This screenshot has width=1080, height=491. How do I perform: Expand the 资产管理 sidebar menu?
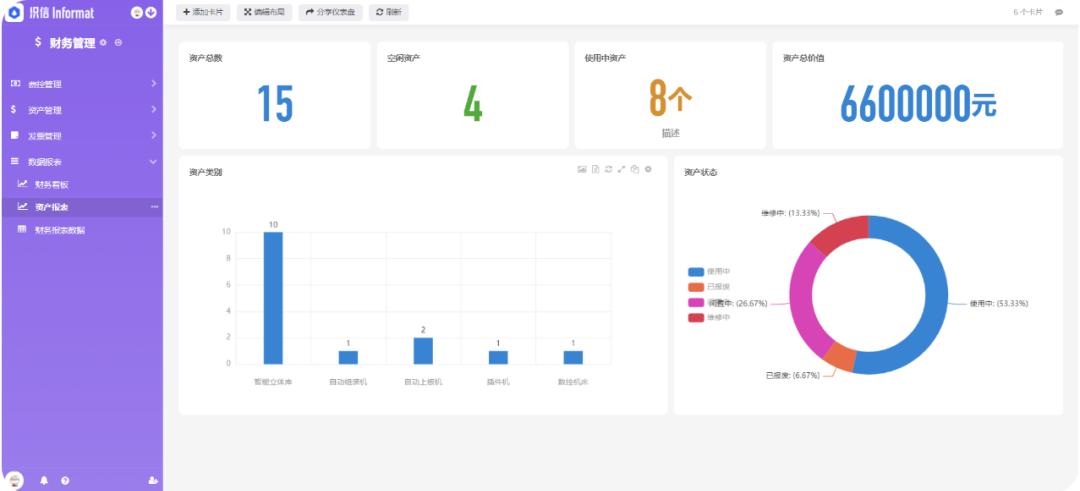[x=80, y=109]
